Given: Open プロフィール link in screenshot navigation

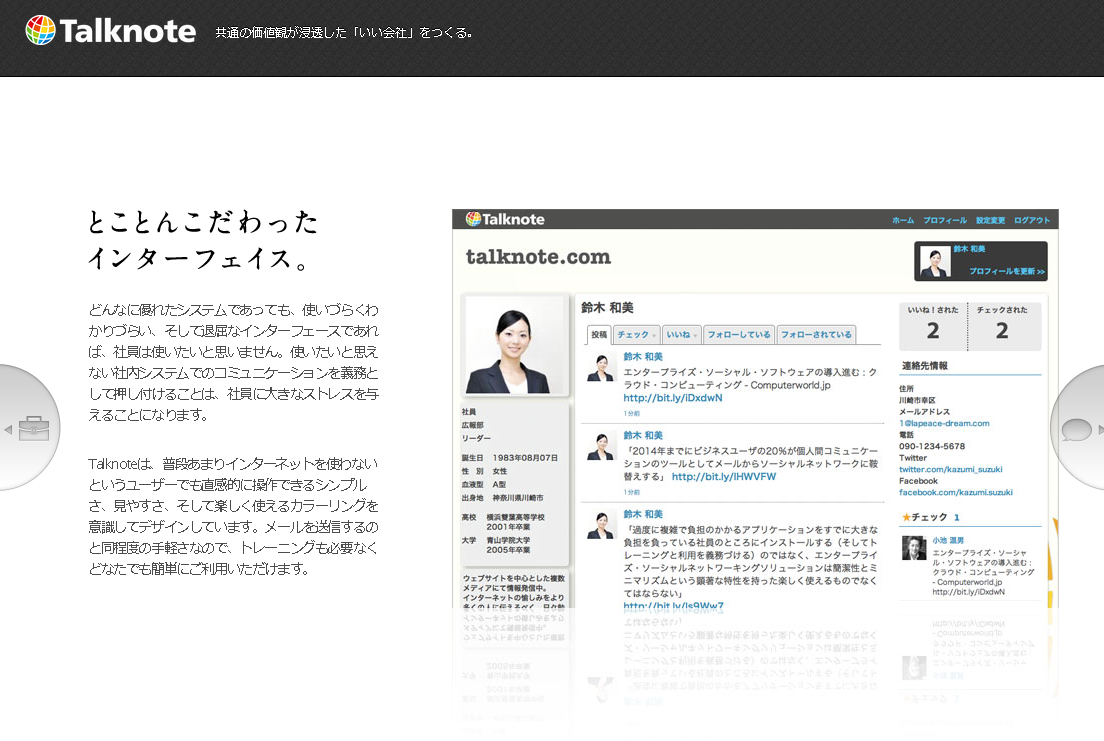Looking at the screenshot, I should point(945,220).
